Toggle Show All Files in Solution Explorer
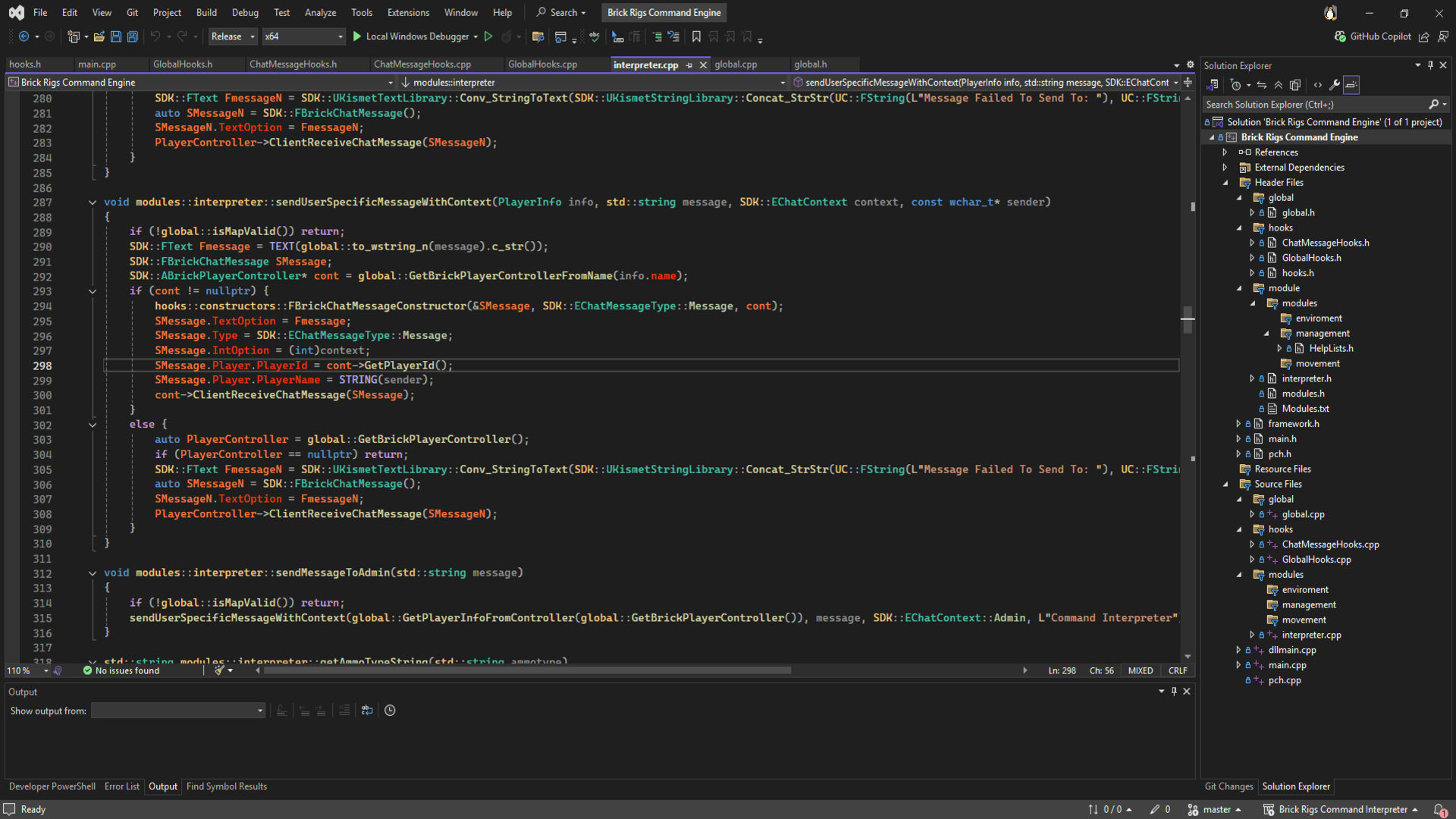1456x819 pixels. [1295, 85]
